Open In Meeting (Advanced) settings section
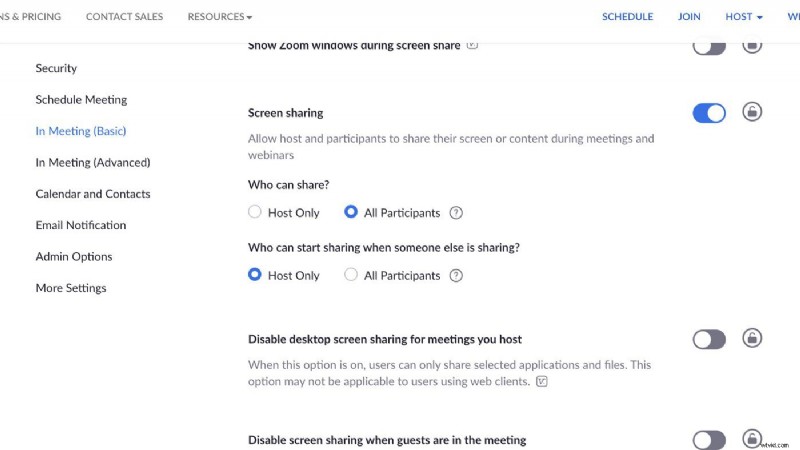 [93, 163]
